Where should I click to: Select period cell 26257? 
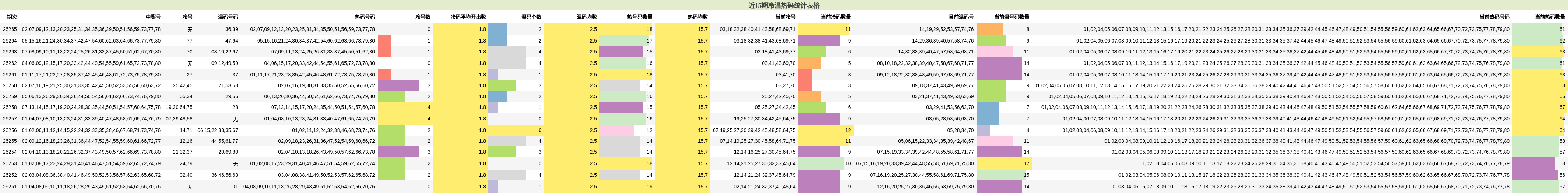[x=10, y=119]
